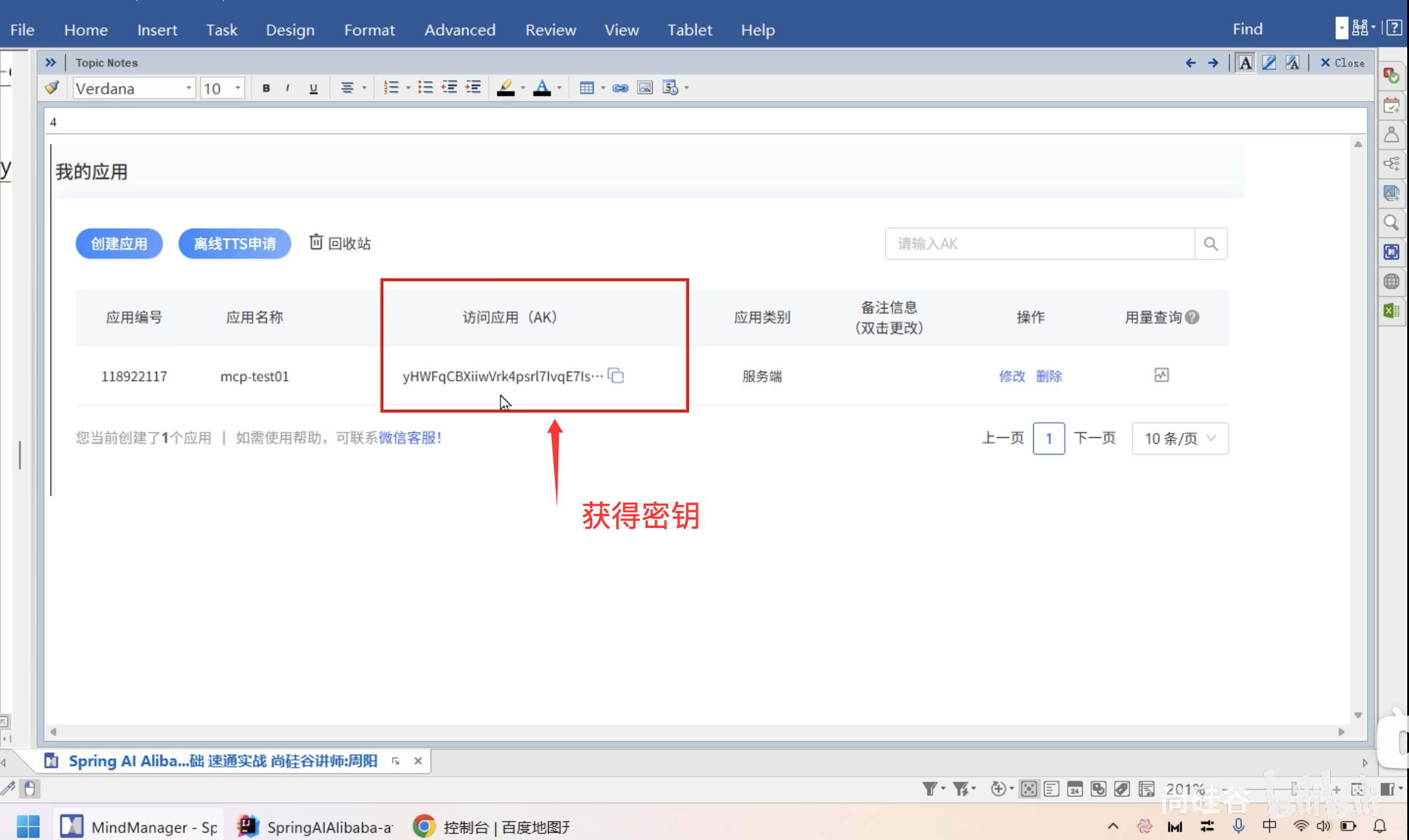Open the Insert menu

(x=157, y=30)
